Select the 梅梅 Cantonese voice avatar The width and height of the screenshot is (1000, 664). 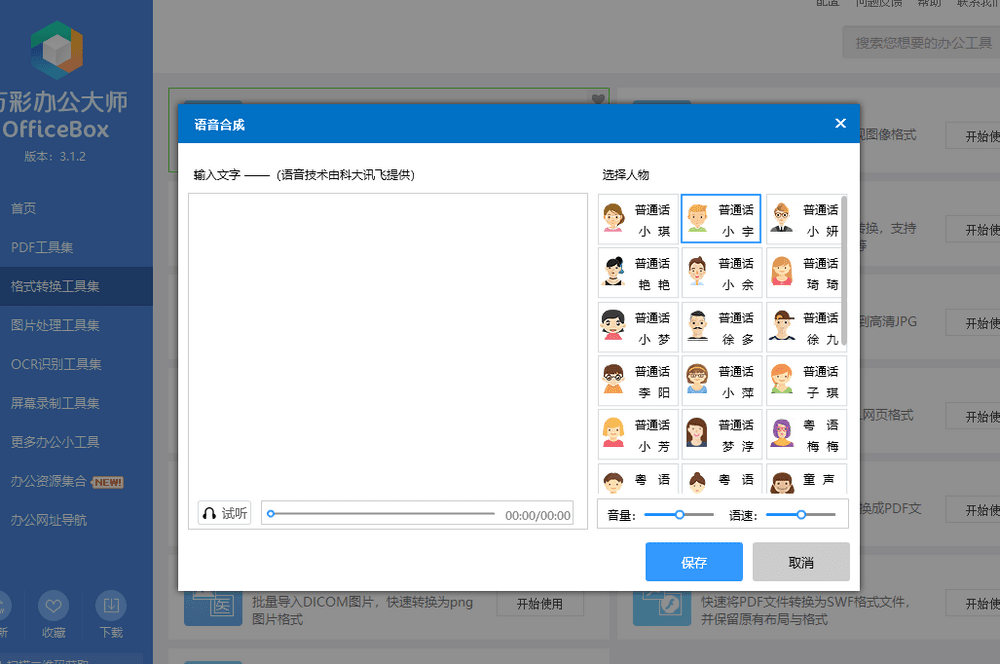[806, 435]
